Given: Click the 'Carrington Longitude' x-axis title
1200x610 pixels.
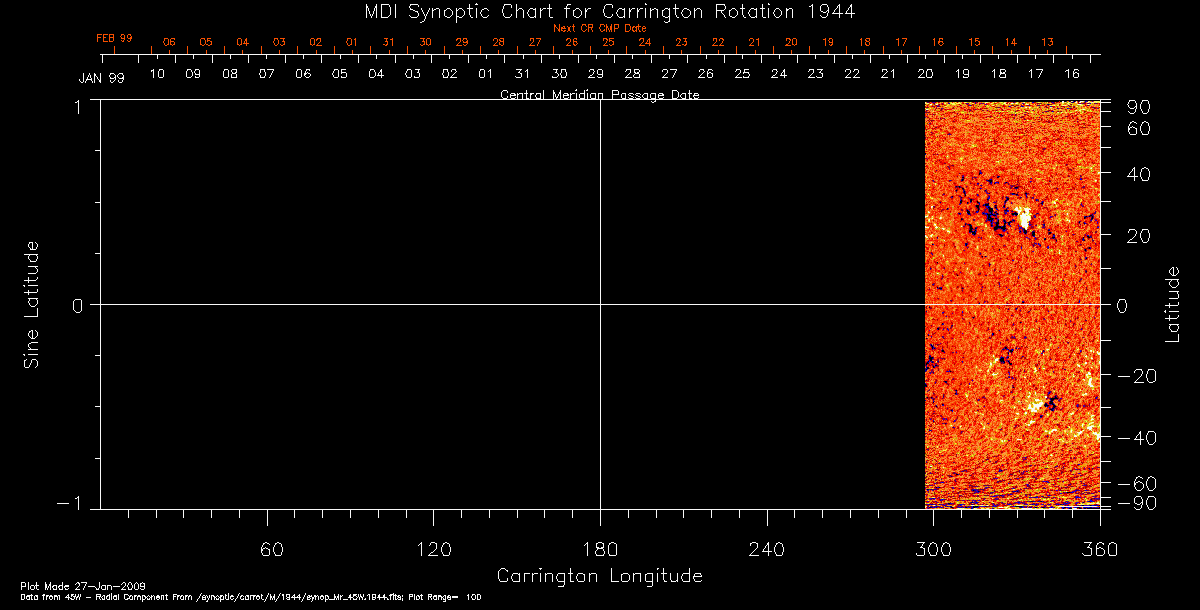Looking at the screenshot, I should (599, 576).
